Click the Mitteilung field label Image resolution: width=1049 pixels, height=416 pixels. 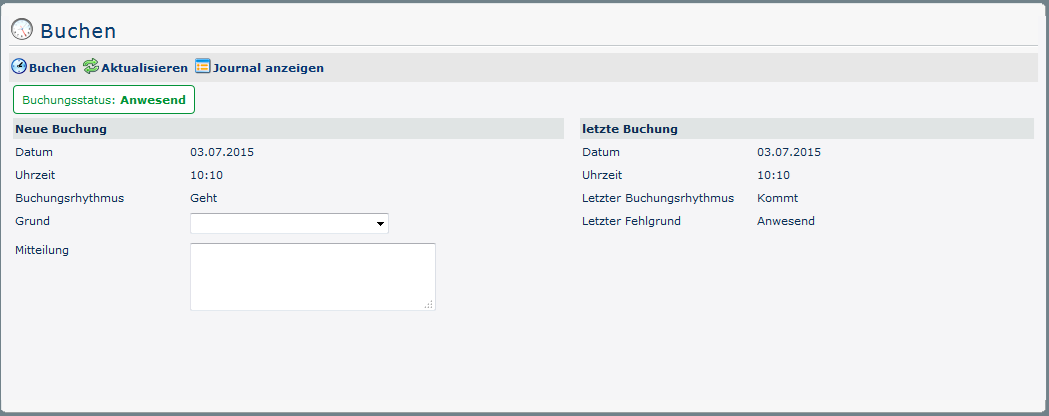tap(43, 250)
